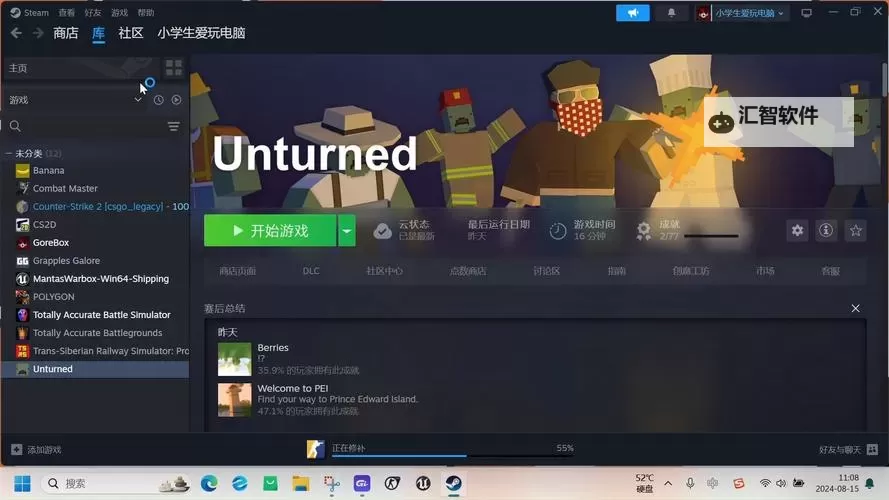Open the 点数商店 link
This screenshot has height=500, width=889.
[x=468, y=271]
